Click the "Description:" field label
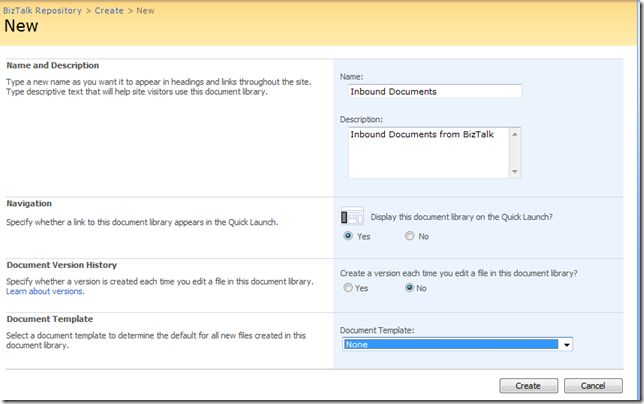The image size is (644, 404). tap(362, 118)
